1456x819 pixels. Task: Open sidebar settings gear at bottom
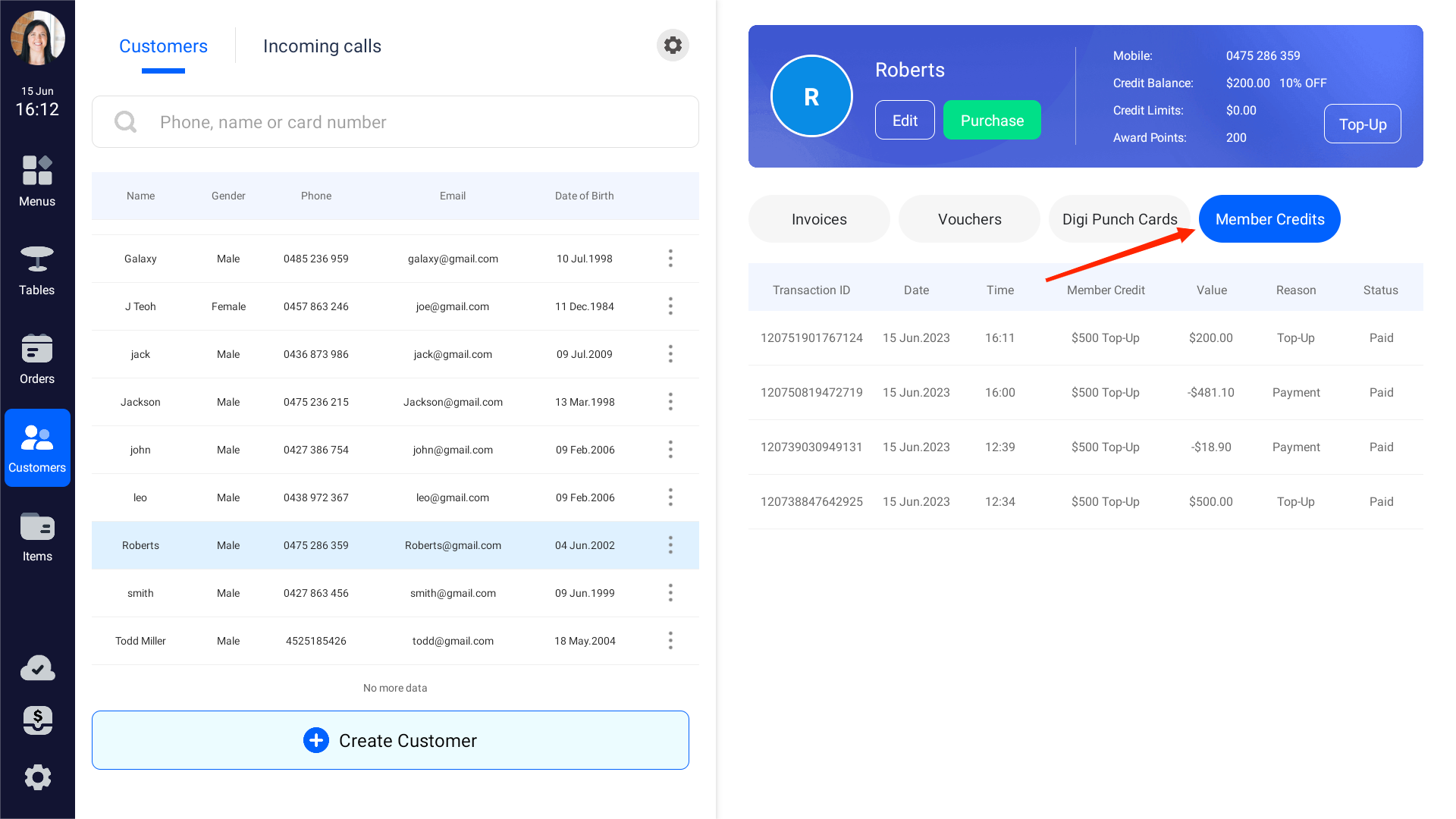(x=37, y=777)
